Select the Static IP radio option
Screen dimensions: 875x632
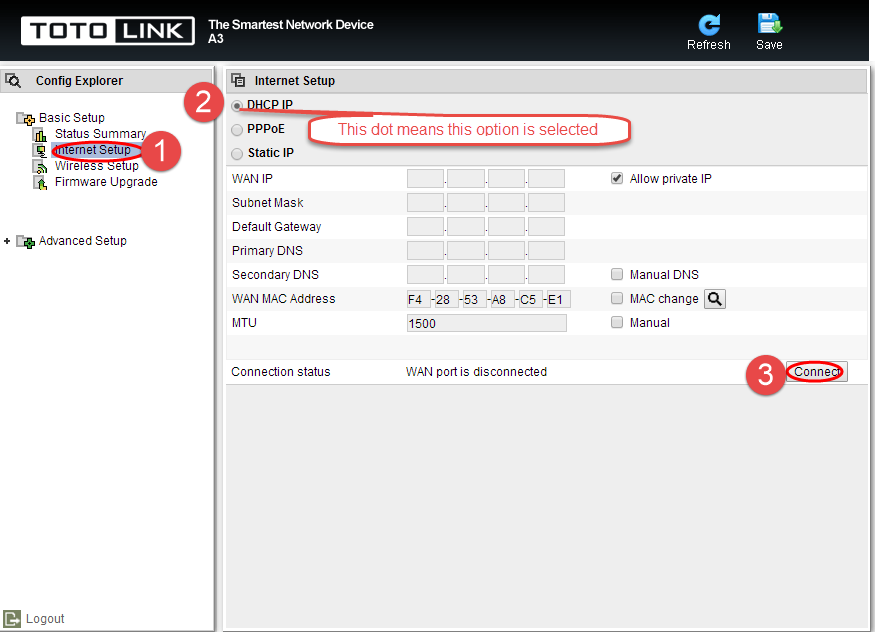click(x=237, y=153)
